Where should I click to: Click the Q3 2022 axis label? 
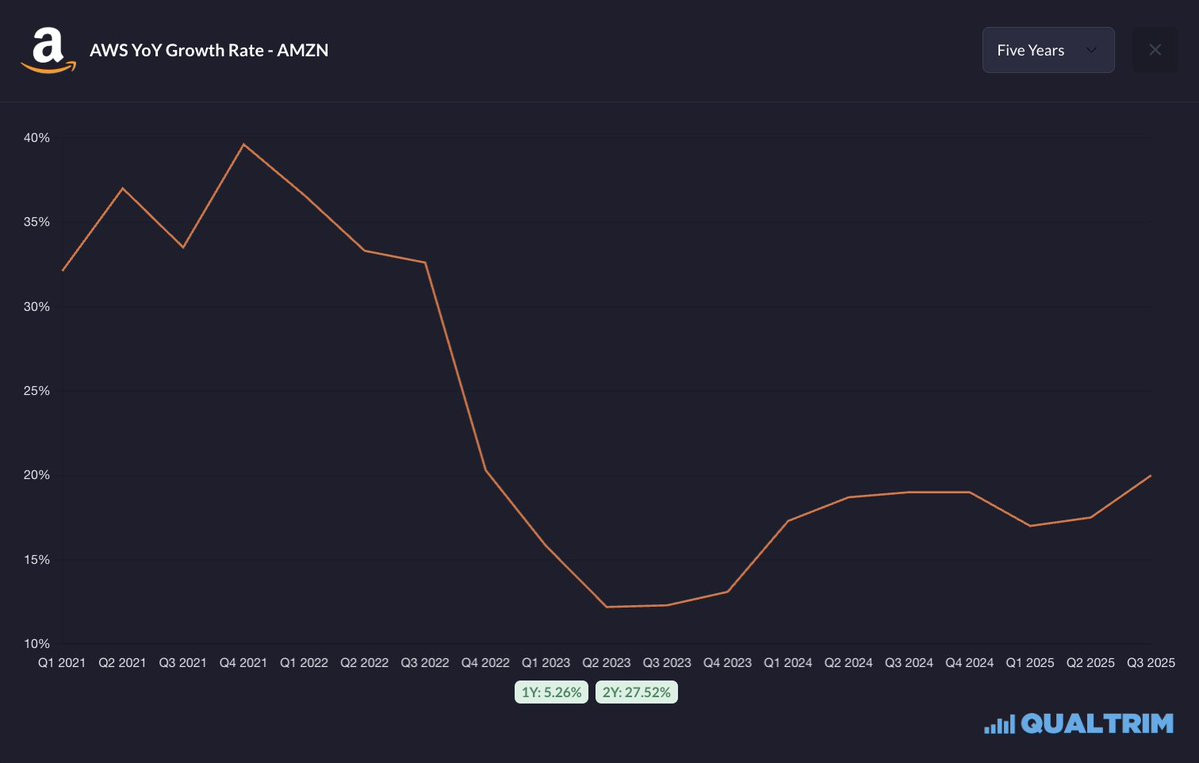pyautogui.click(x=425, y=663)
